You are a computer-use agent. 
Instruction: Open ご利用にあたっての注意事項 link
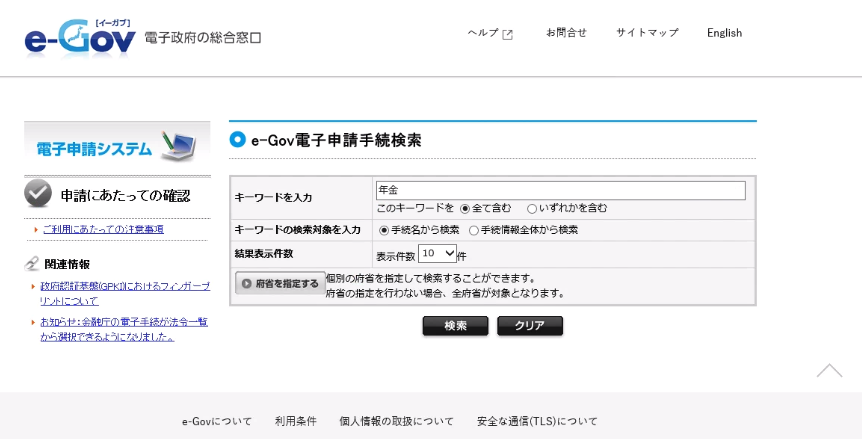[x=103, y=229]
